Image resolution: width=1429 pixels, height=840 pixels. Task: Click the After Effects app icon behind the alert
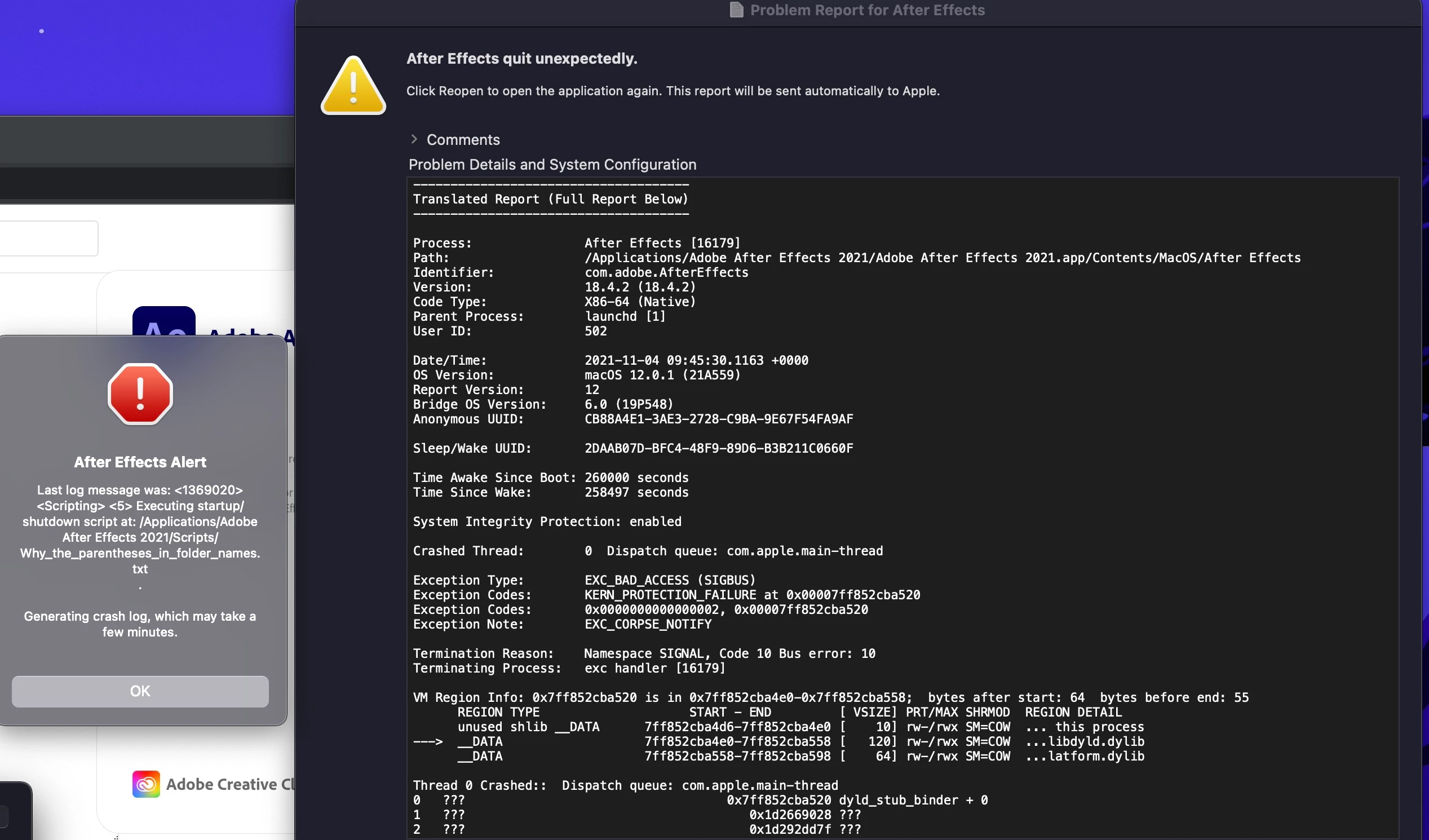pyautogui.click(x=163, y=320)
